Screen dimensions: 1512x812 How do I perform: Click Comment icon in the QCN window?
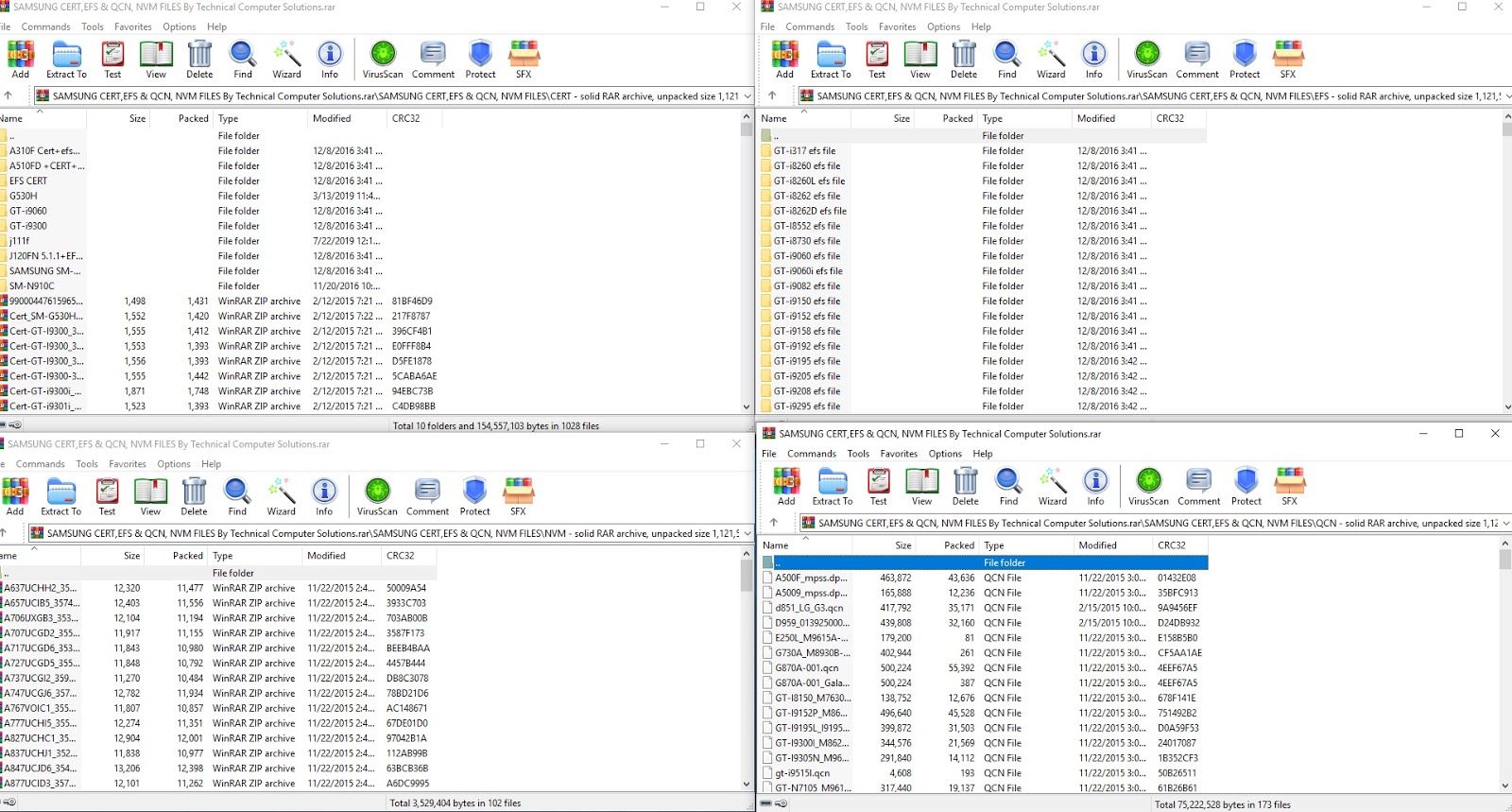point(1199,486)
